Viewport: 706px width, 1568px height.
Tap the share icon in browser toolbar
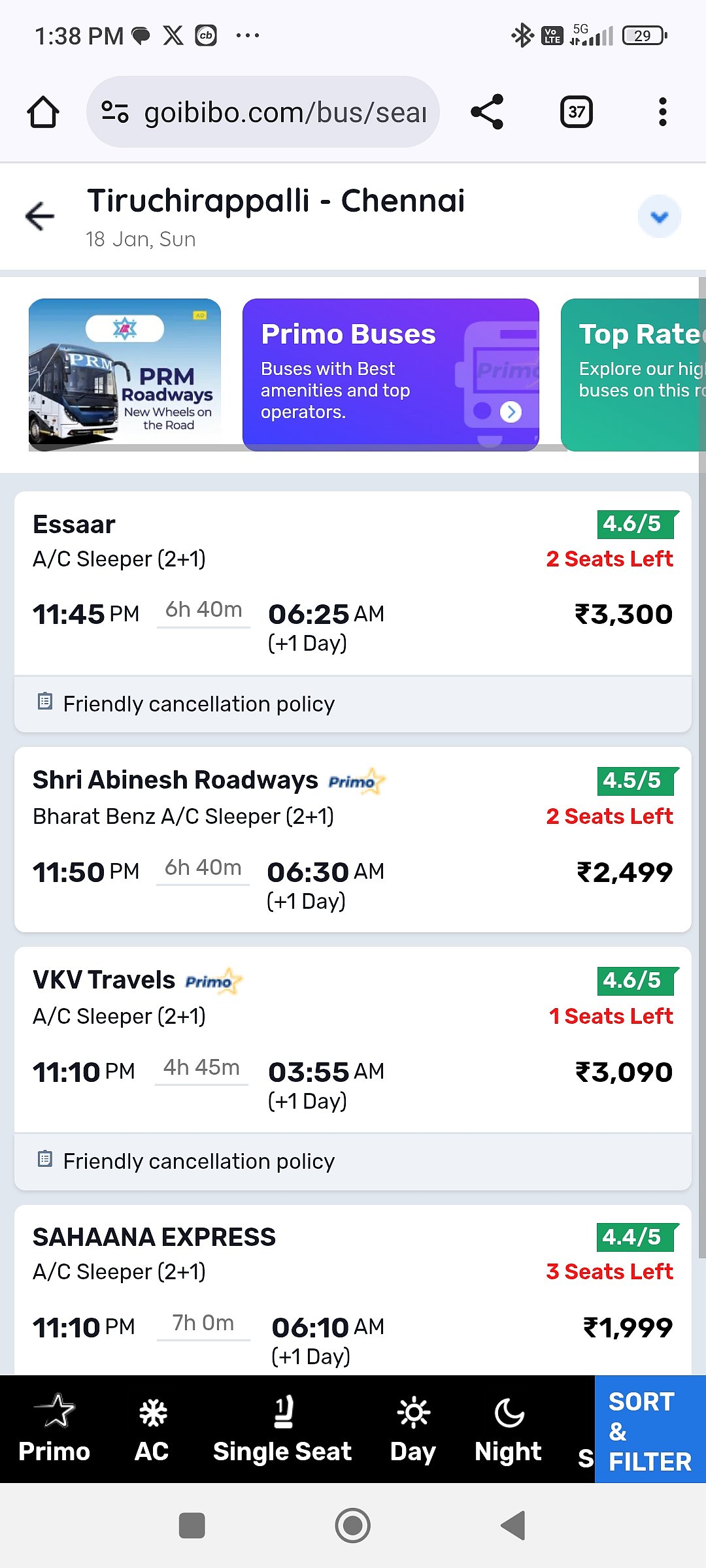click(x=487, y=112)
